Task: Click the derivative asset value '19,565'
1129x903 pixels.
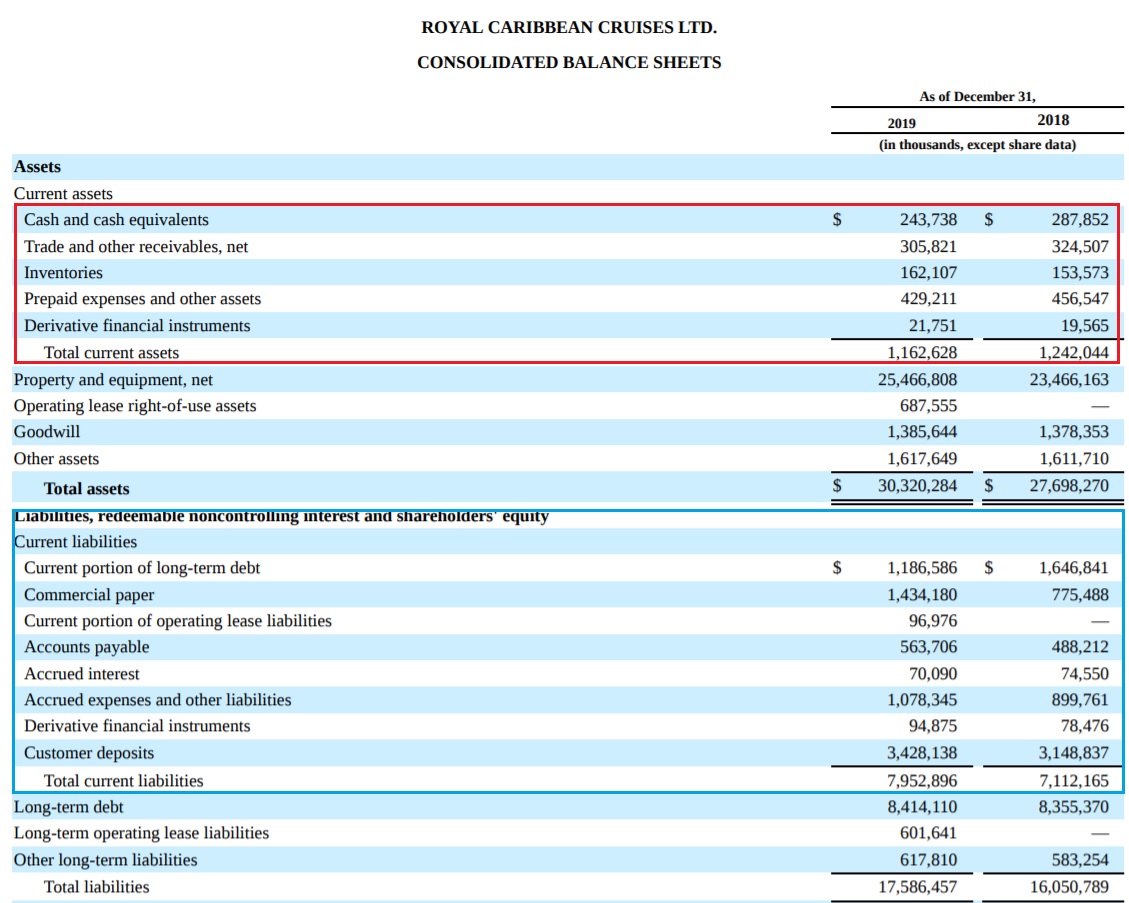Action: click(1084, 325)
